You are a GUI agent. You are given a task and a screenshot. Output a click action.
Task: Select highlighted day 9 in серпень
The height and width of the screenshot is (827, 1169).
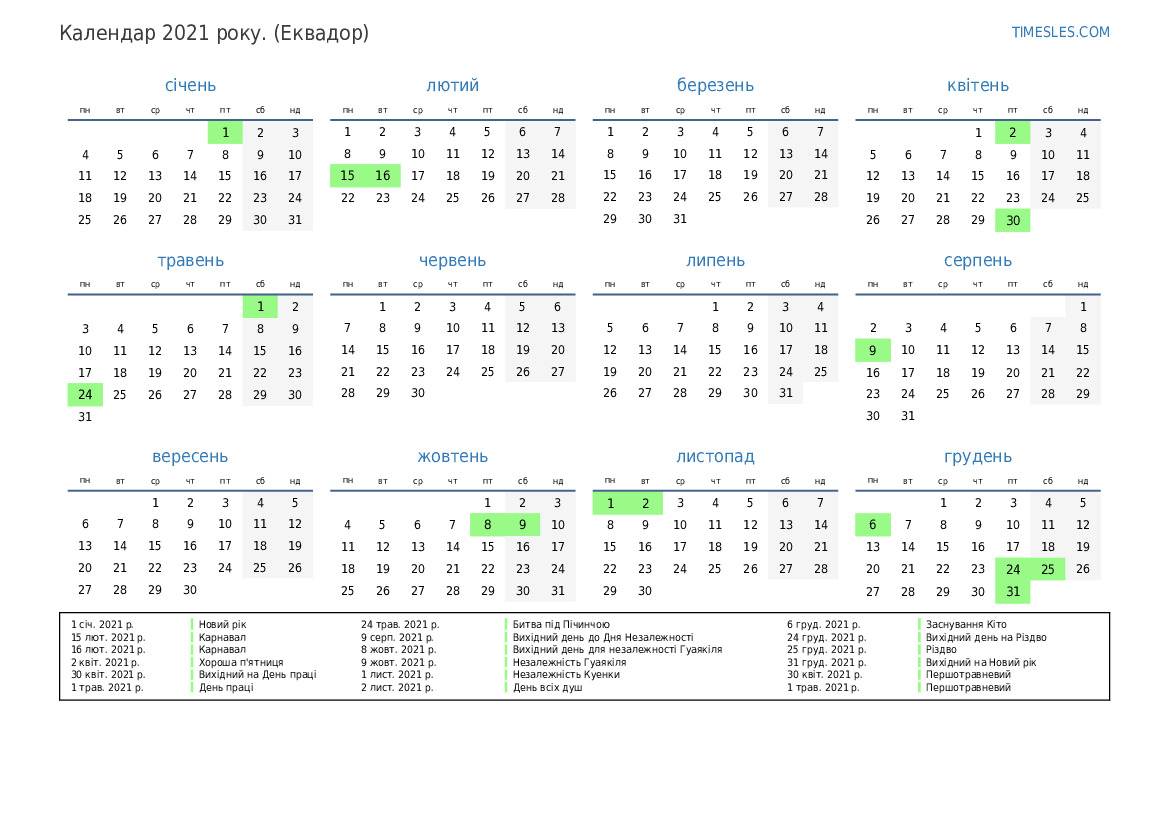[872, 351]
